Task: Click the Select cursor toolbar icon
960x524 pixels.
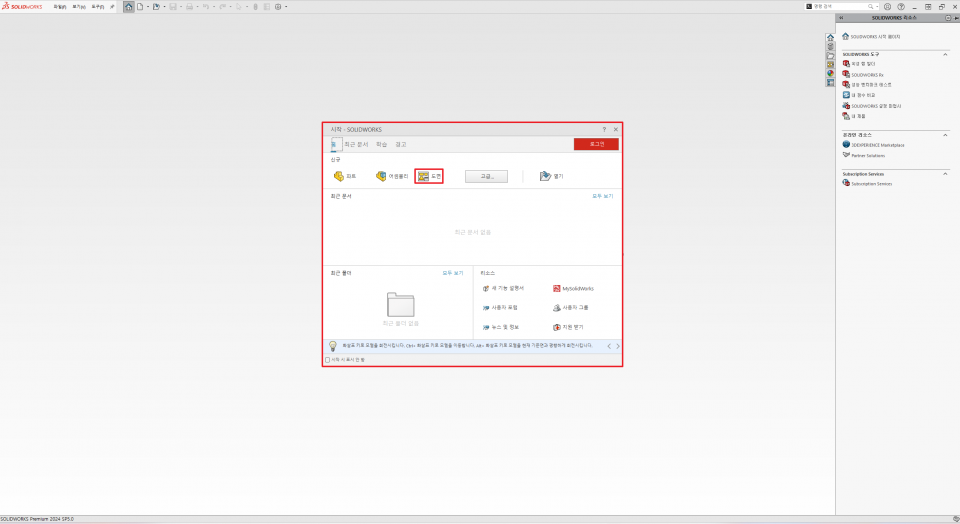Action: pos(238,7)
